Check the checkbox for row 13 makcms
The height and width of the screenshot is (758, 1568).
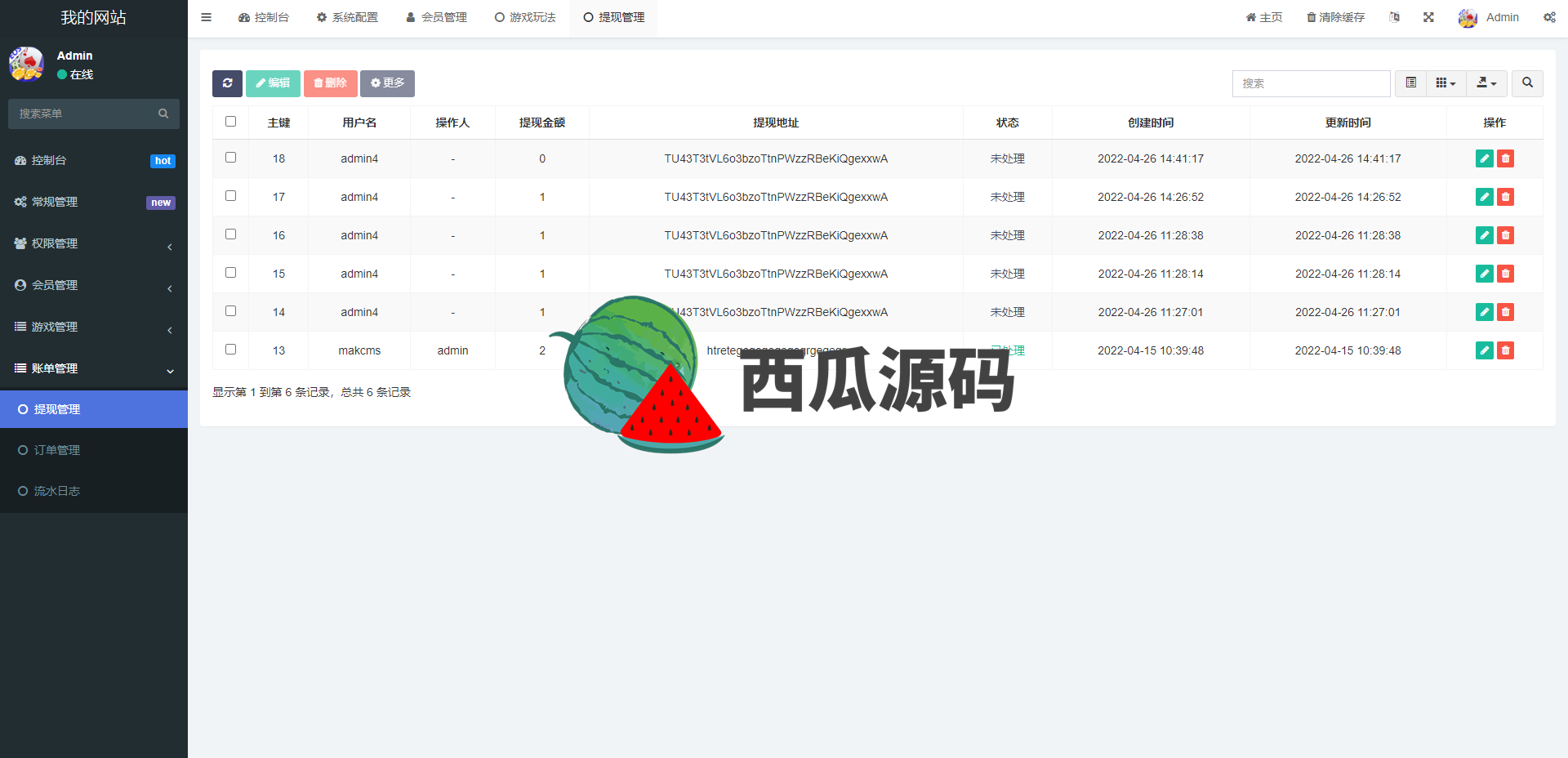[230, 350]
